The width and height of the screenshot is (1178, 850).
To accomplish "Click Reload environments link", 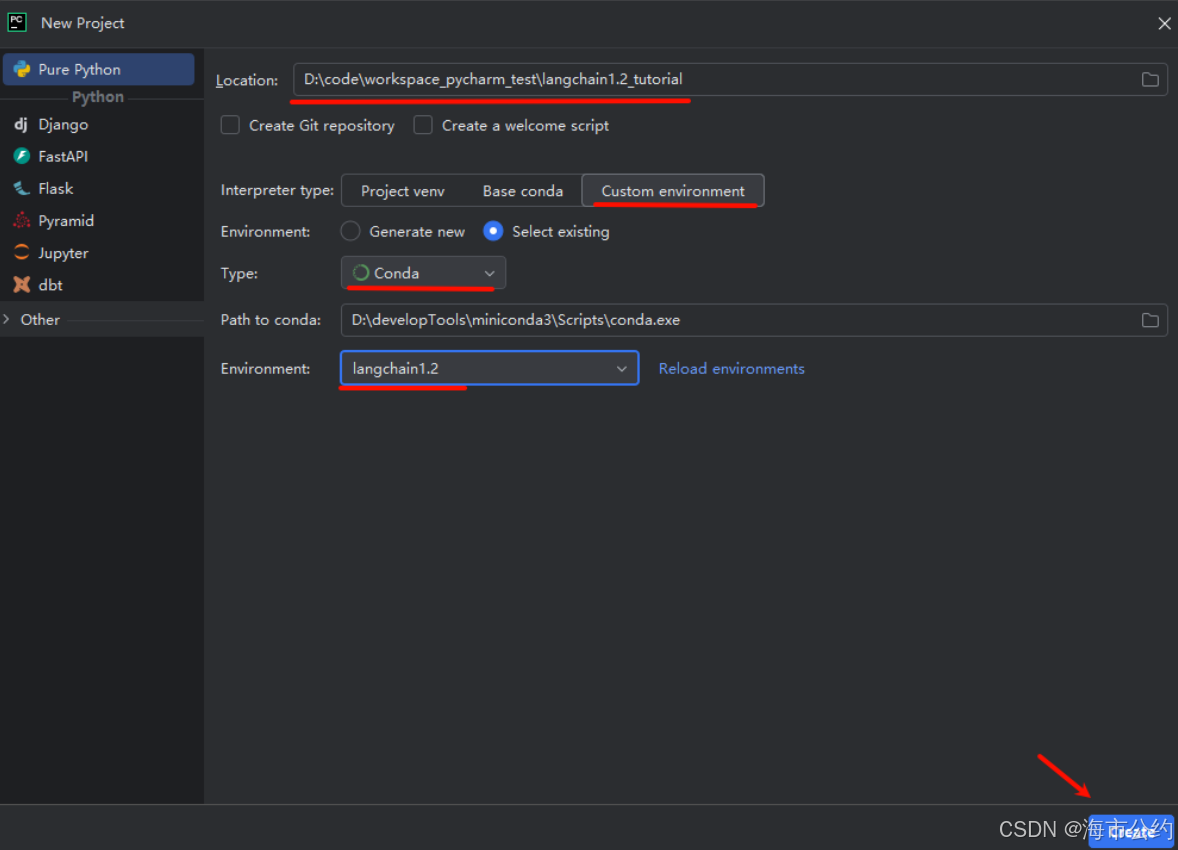I will [x=731, y=368].
